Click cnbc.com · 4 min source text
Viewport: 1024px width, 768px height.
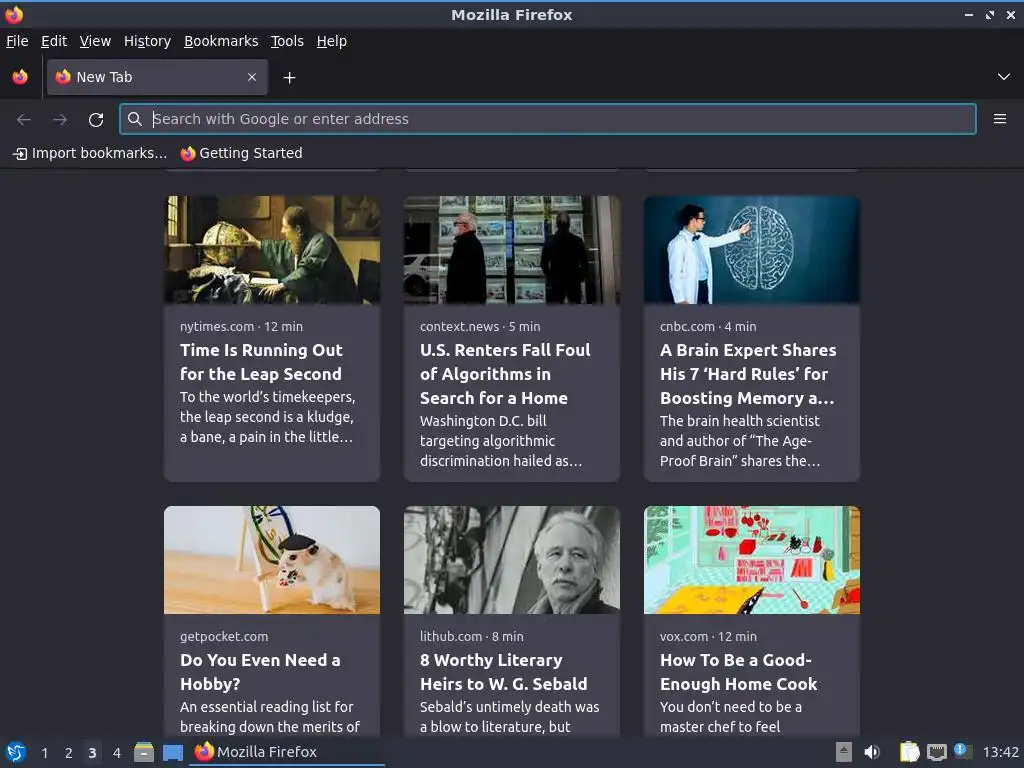[708, 327]
